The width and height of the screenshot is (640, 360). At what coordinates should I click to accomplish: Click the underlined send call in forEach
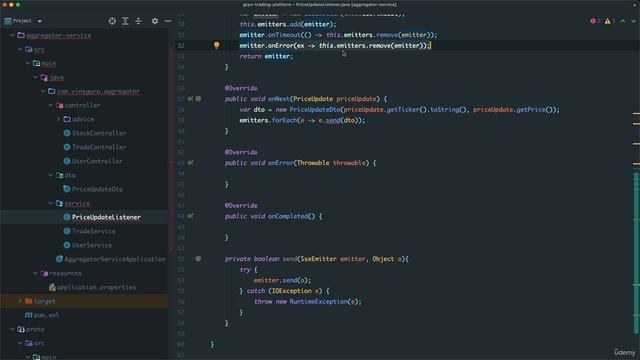coord(333,120)
